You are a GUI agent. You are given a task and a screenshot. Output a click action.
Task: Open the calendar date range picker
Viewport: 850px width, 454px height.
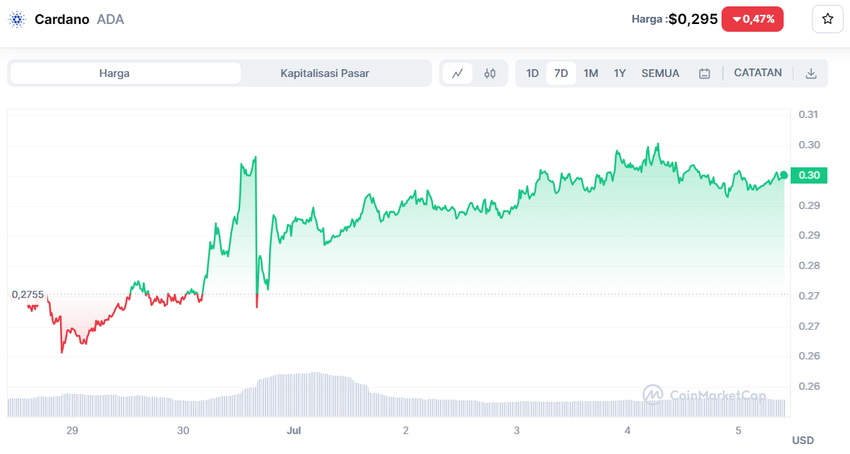coord(704,73)
